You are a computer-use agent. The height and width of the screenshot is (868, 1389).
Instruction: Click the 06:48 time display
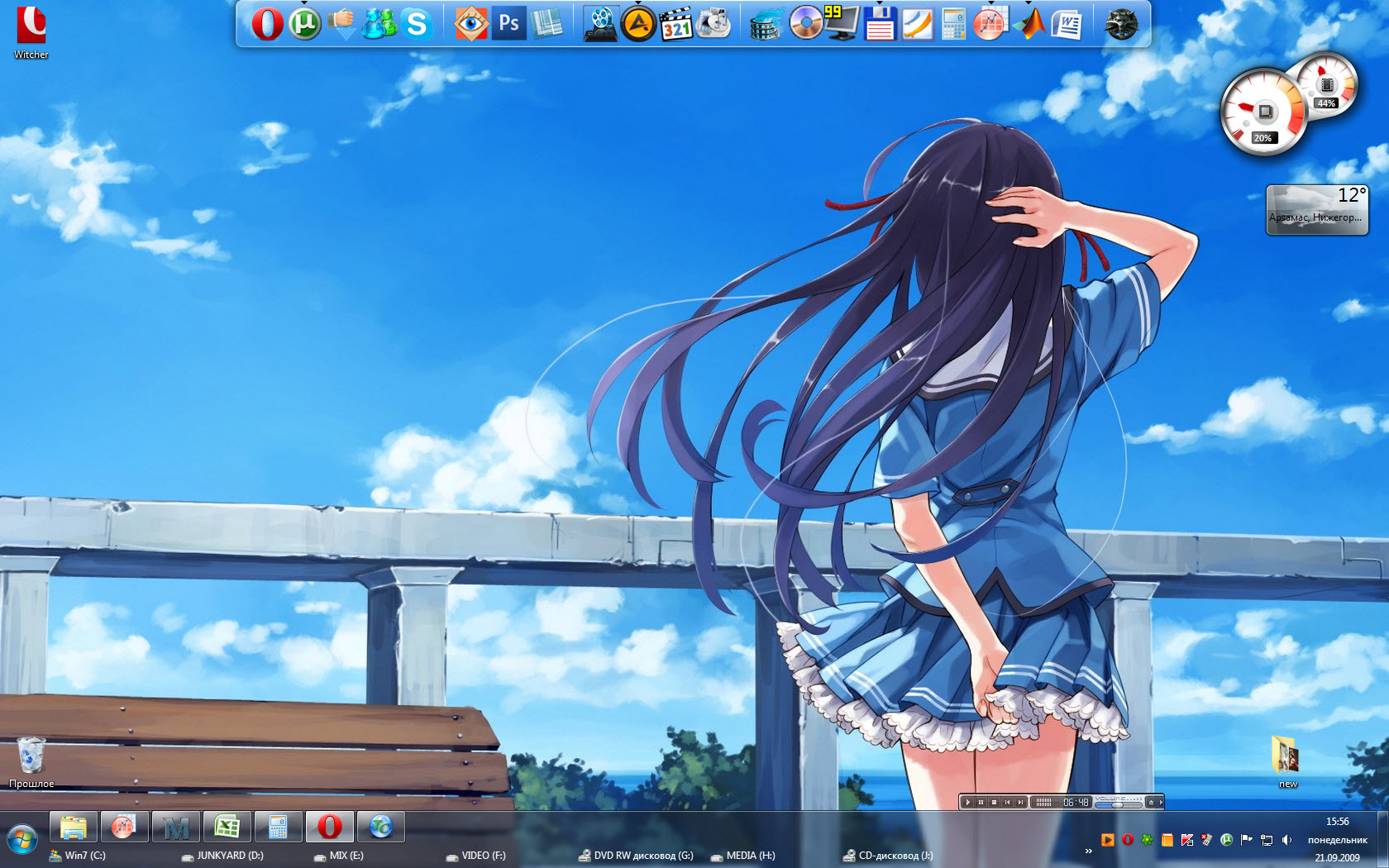(1076, 802)
